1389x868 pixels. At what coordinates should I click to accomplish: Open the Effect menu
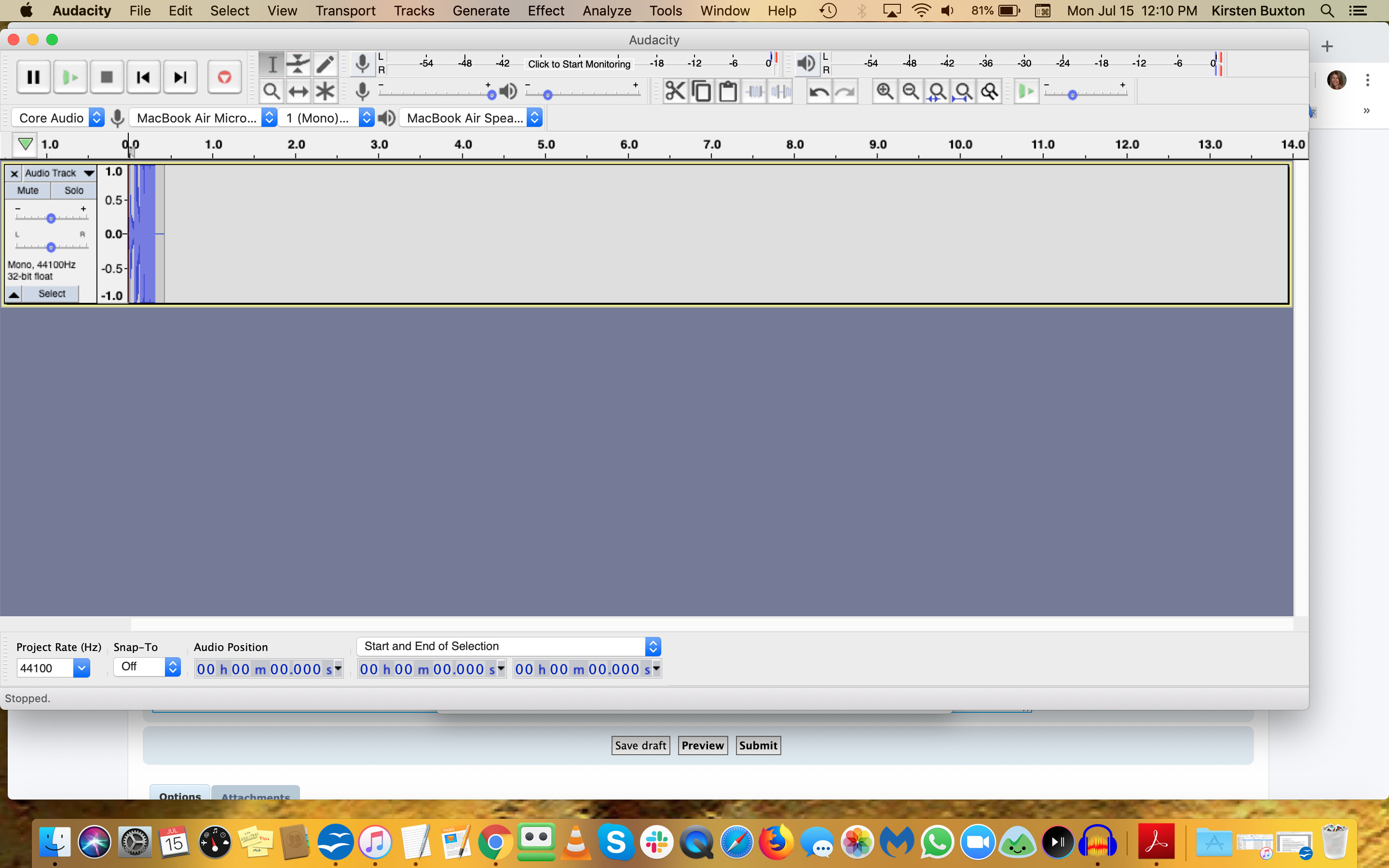[x=546, y=10]
